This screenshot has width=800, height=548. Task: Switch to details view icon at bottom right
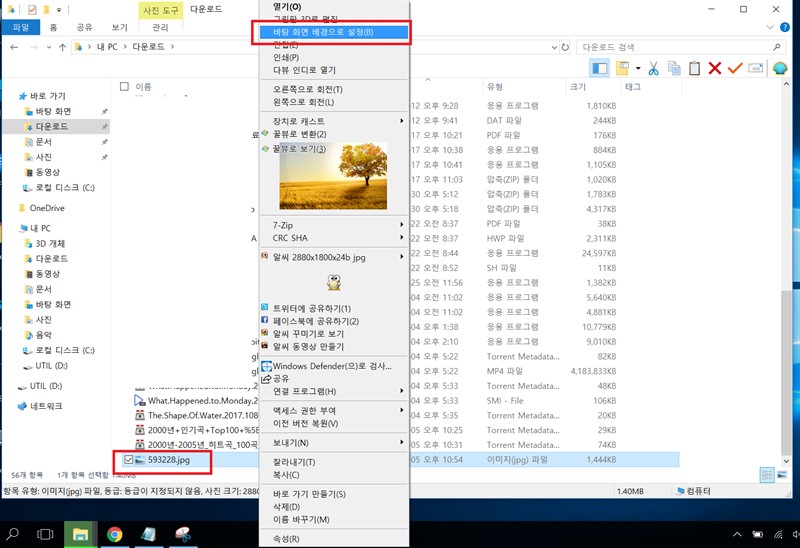pos(767,475)
